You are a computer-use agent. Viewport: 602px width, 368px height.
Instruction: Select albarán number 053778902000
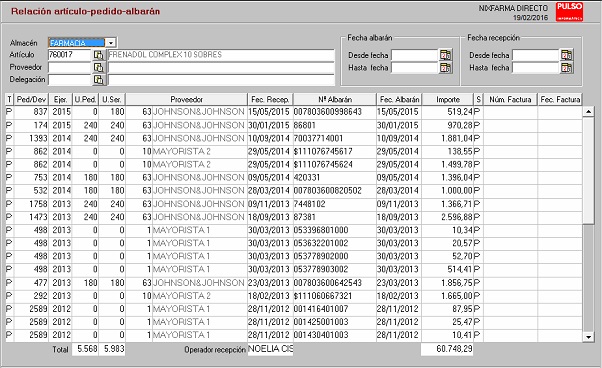click(321, 256)
